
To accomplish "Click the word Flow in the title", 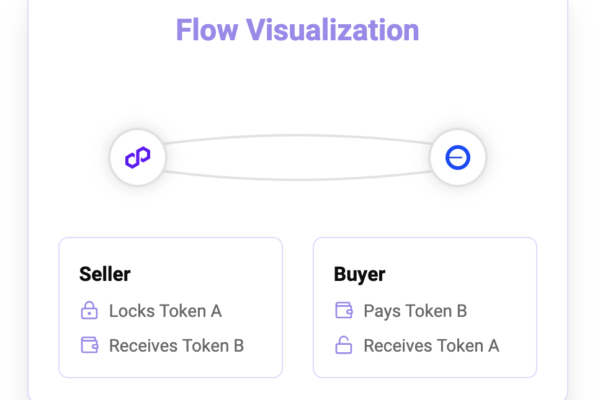I will [207, 30].
